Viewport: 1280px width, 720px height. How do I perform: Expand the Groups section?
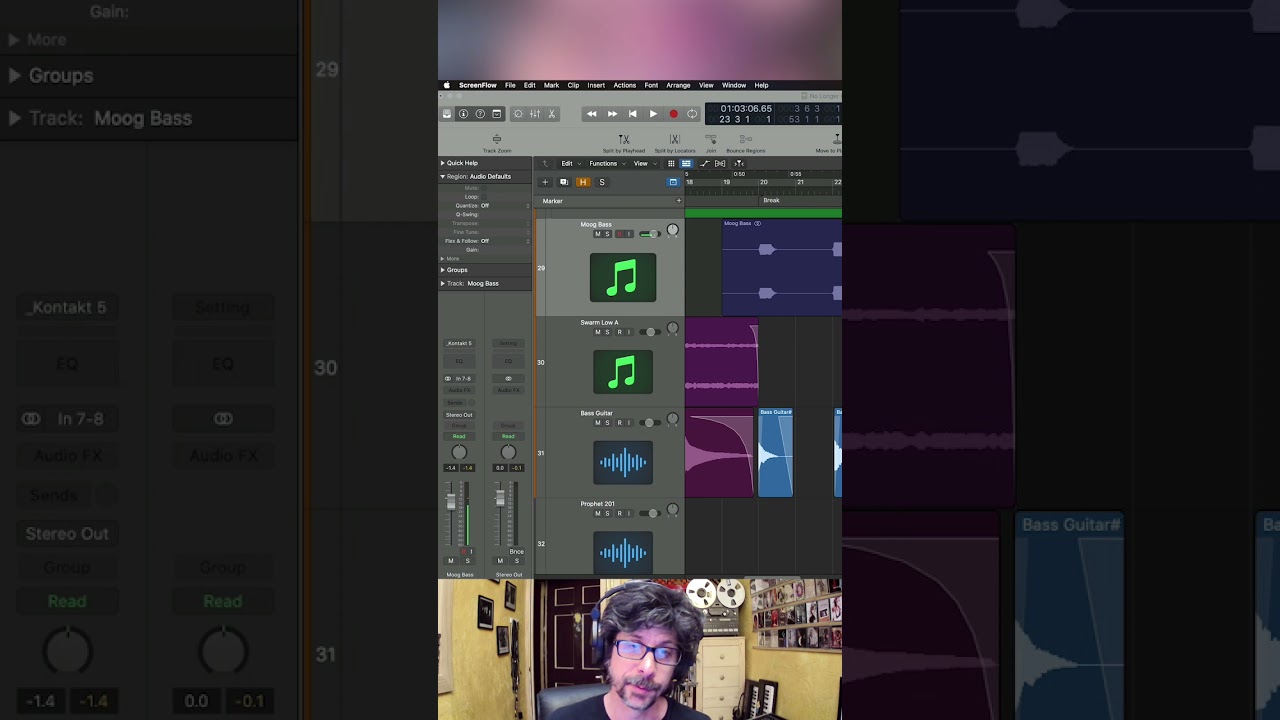tap(443, 270)
